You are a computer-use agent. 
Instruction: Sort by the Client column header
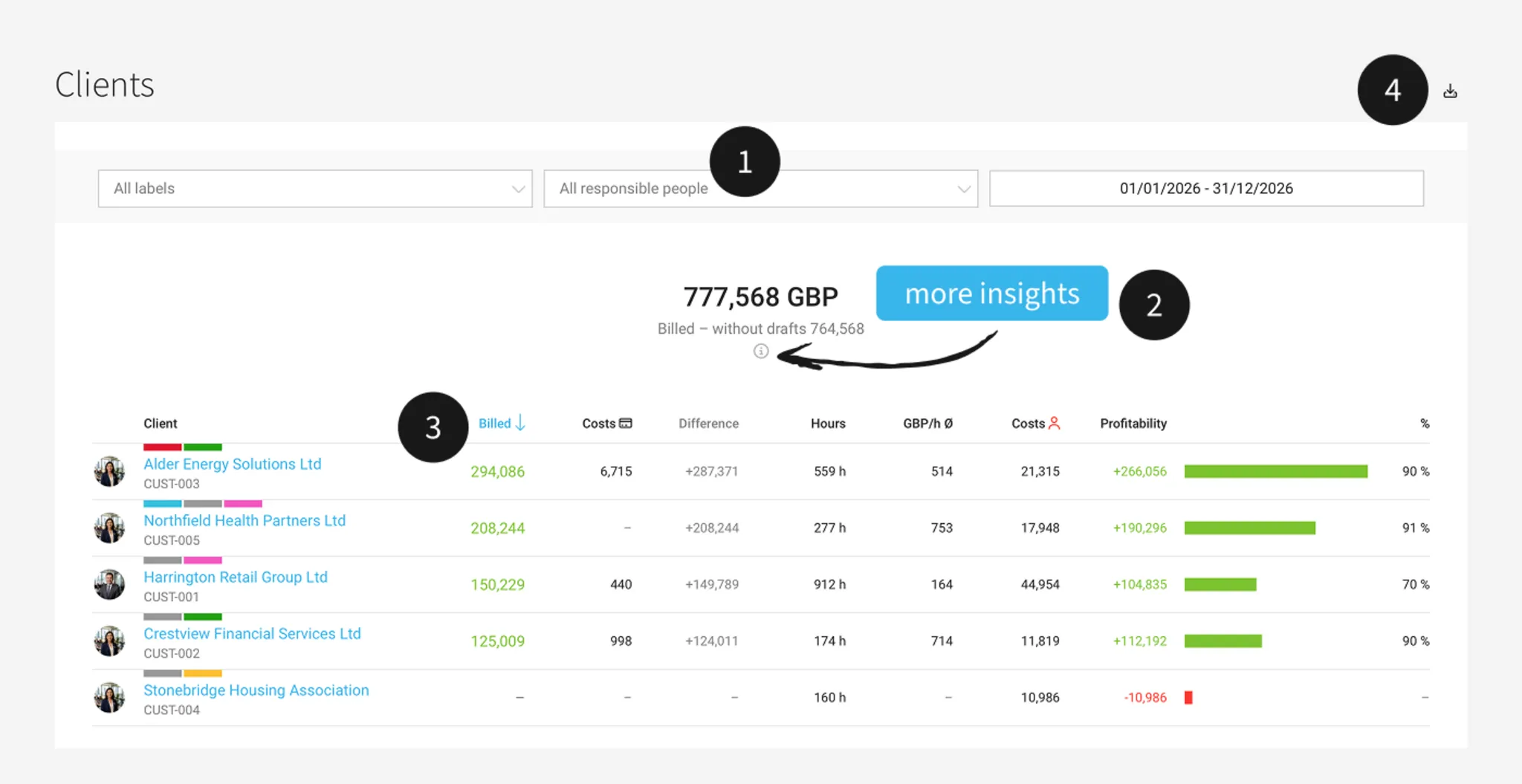[x=161, y=423]
